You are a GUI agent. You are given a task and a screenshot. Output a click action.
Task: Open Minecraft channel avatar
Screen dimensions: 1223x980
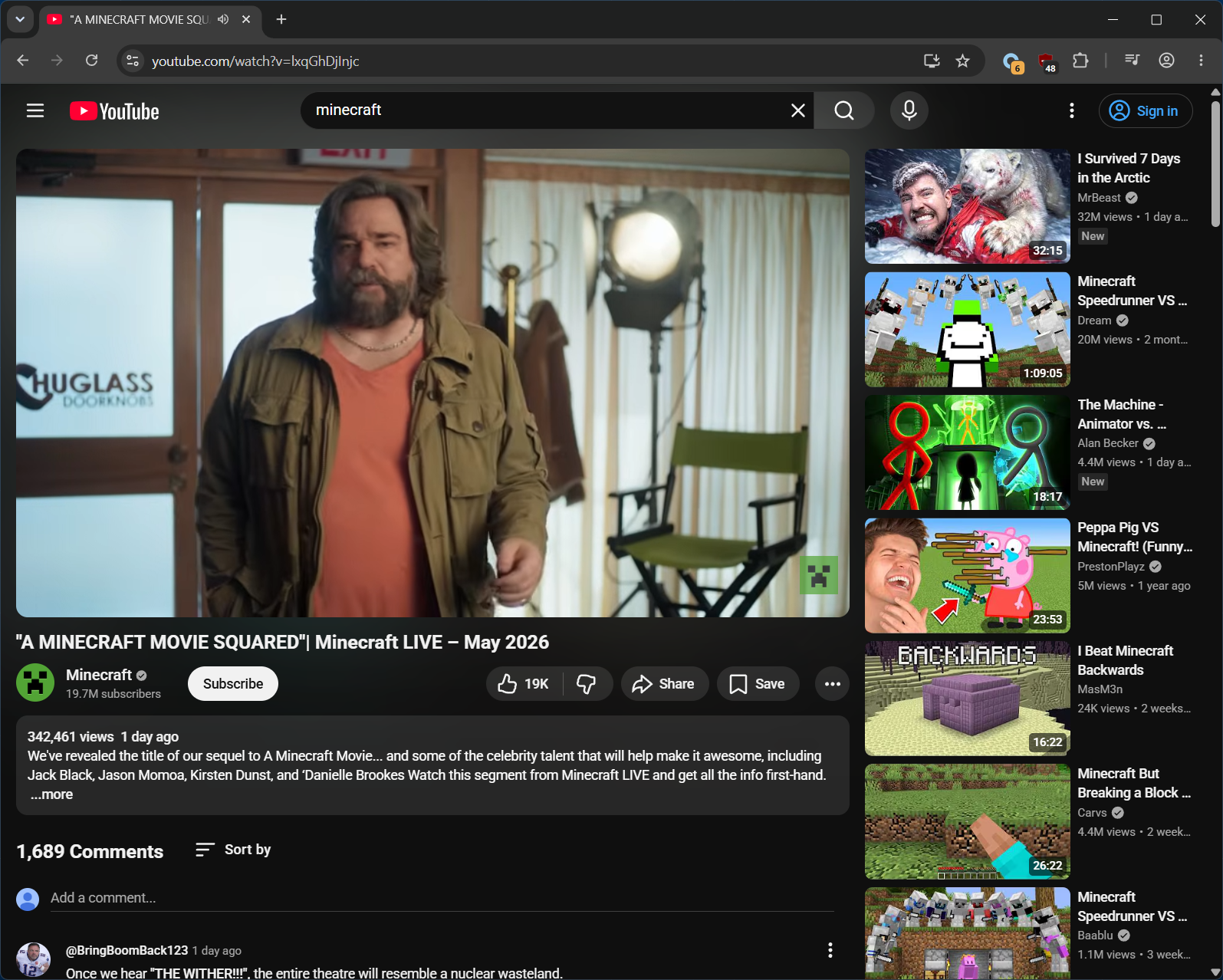pos(35,682)
